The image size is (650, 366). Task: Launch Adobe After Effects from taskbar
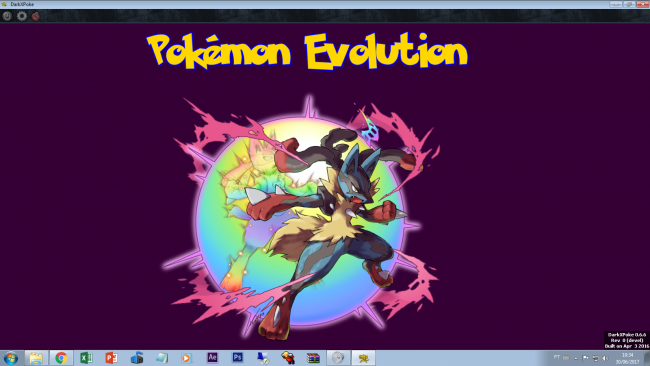(212, 357)
